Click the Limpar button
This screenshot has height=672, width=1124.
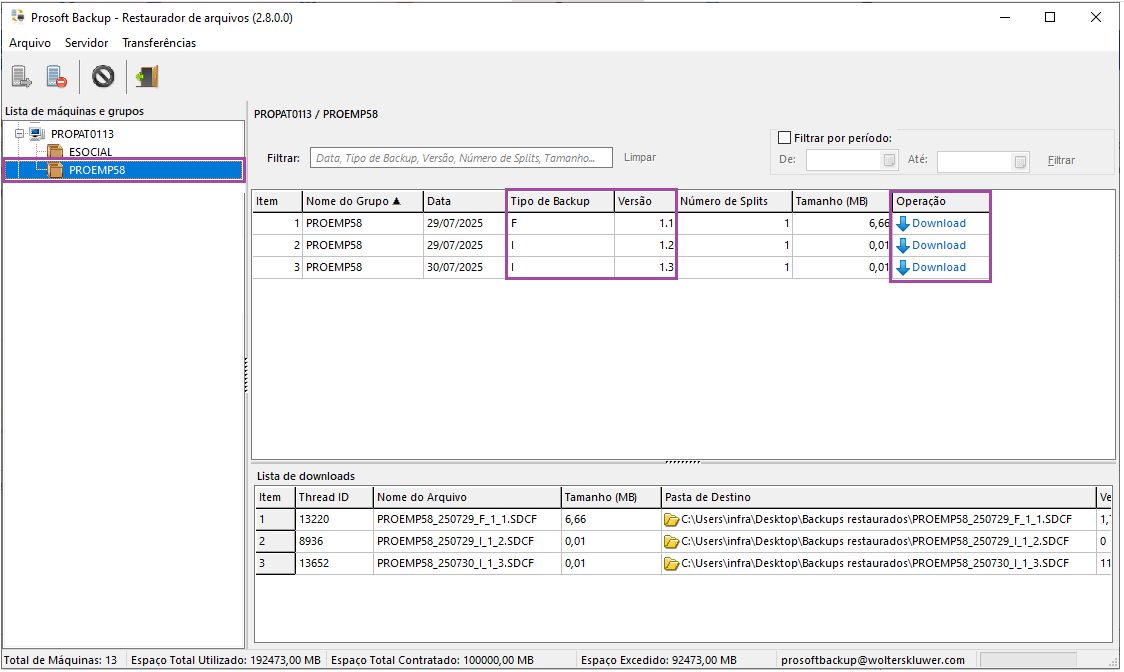639,157
